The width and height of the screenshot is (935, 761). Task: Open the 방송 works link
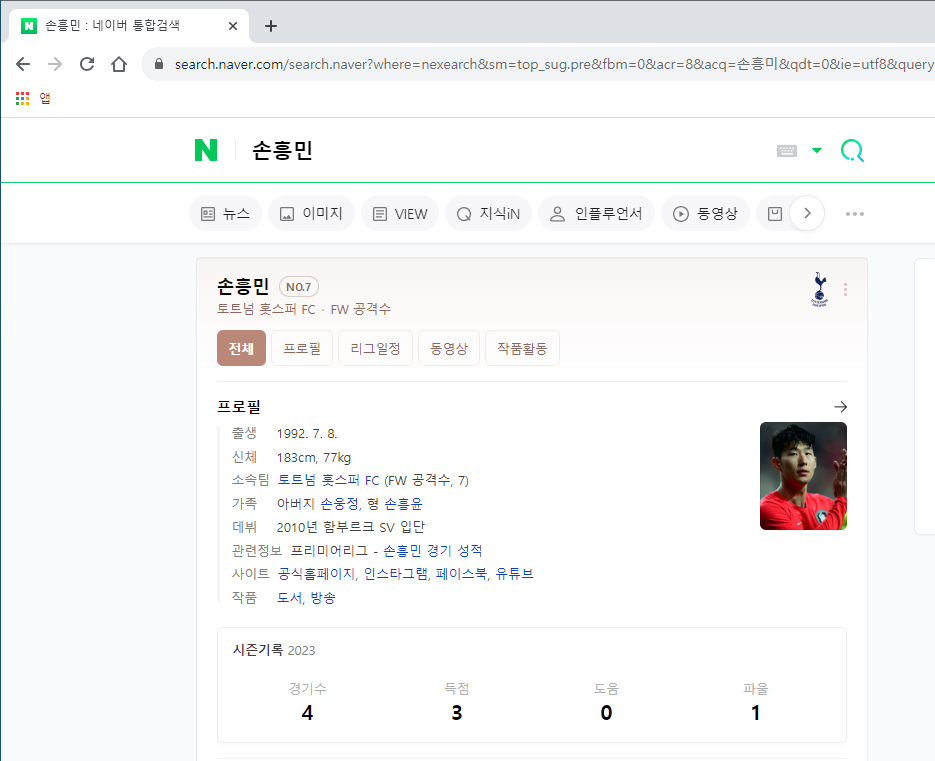click(323, 598)
